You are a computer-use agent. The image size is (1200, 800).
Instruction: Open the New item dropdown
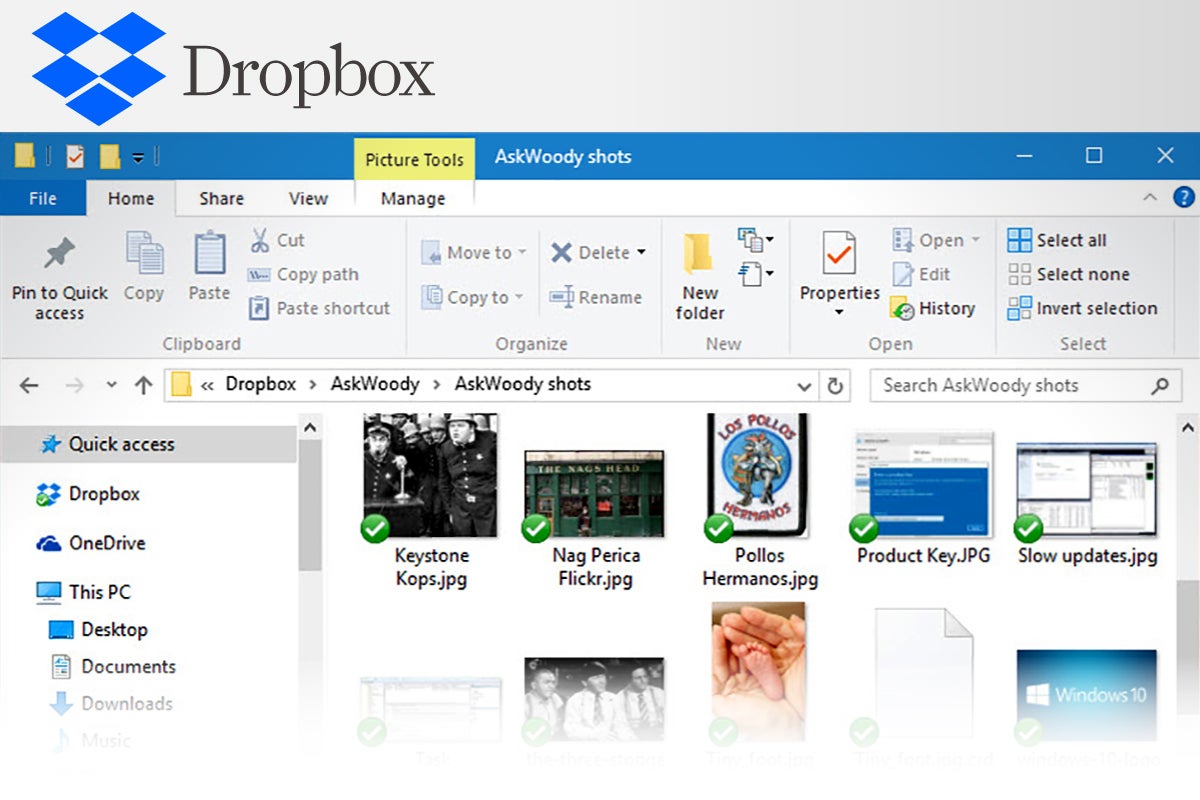pyautogui.click(x=755, y=240)
